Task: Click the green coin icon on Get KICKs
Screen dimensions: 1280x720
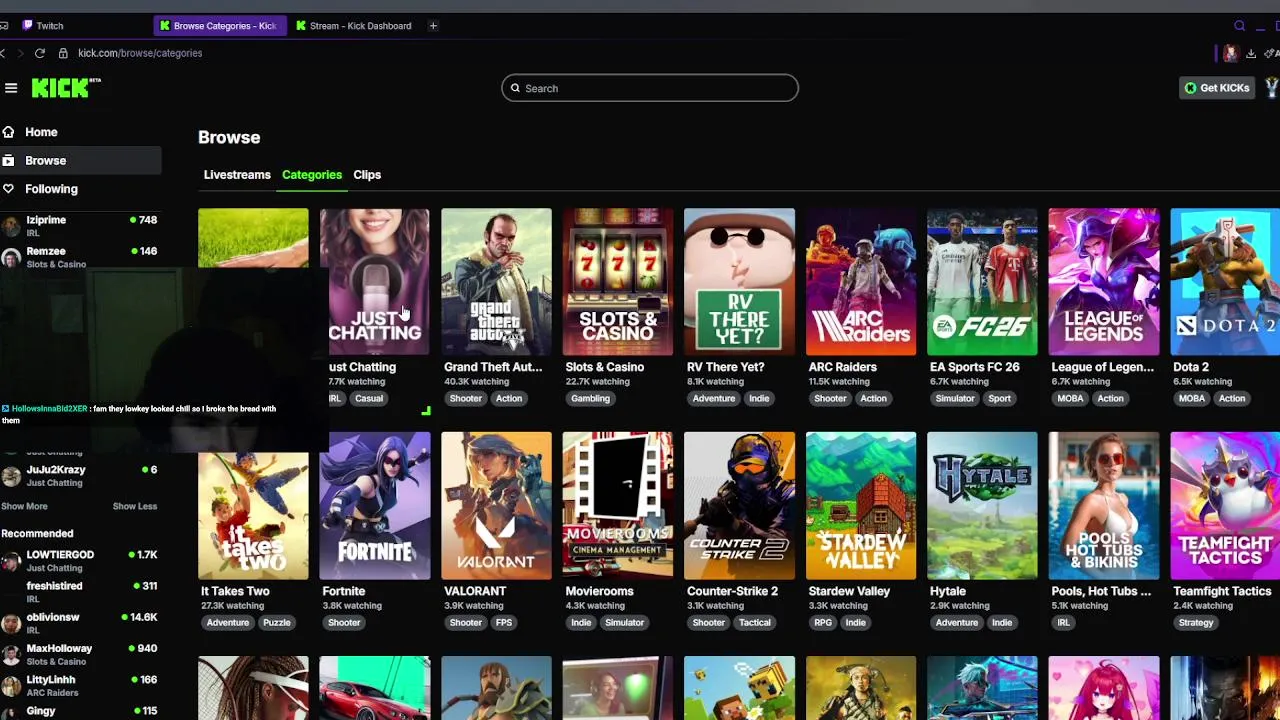Action: [1190, 88]
